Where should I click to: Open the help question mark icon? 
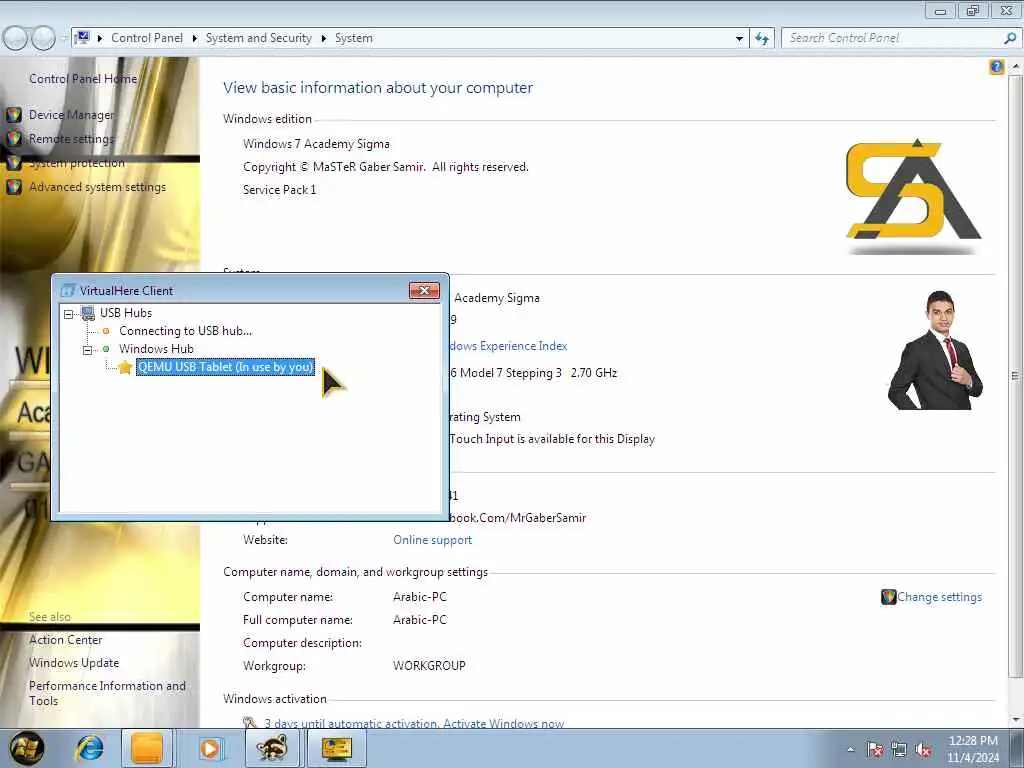pyautogui.click(x=997, y=67)
